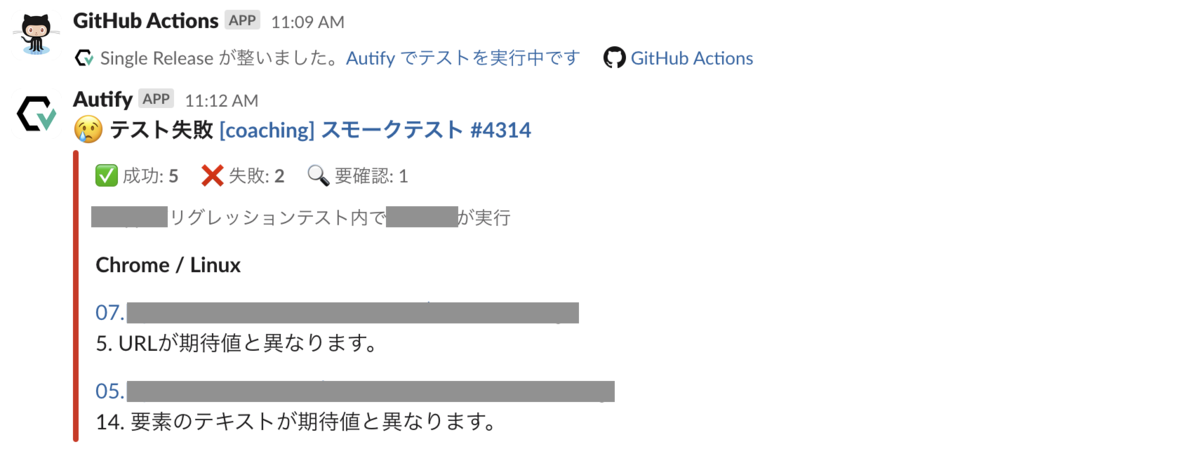Open the GitHub Actions footer link
This screenshot has height=449, width=1200.
click(x=692, y=58)
